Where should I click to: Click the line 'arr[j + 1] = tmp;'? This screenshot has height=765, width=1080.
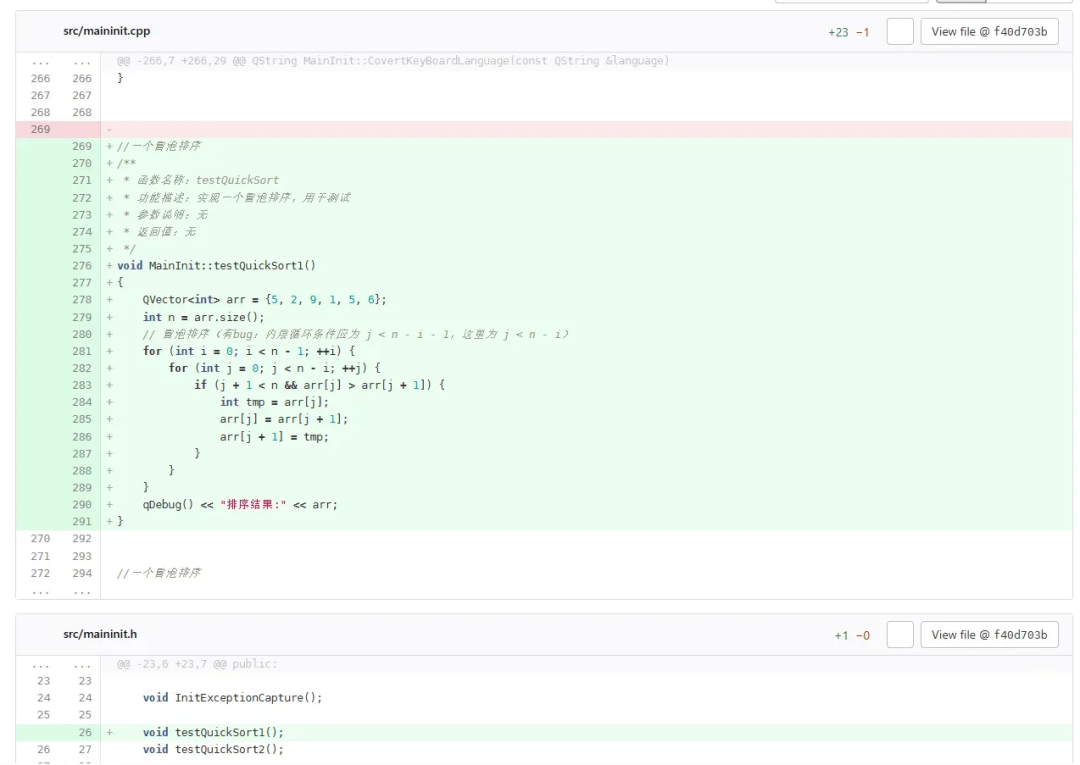pos(274,437)
